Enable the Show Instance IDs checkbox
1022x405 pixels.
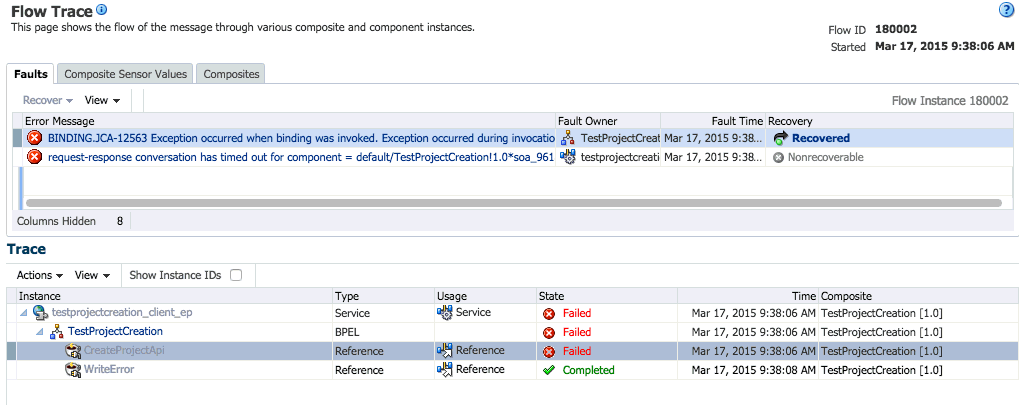pos(236,275)
